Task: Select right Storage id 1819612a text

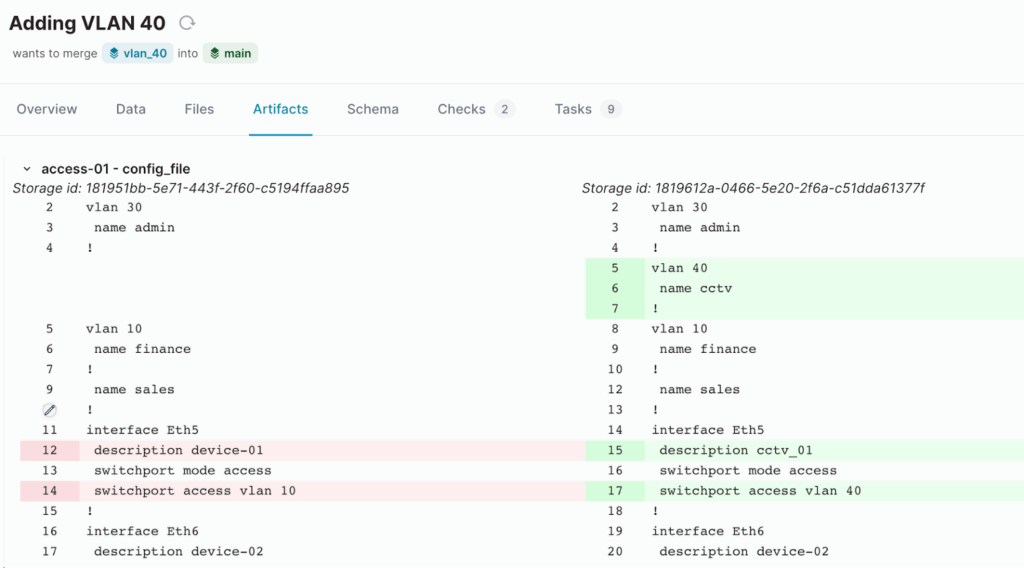Action: point(753,188)
